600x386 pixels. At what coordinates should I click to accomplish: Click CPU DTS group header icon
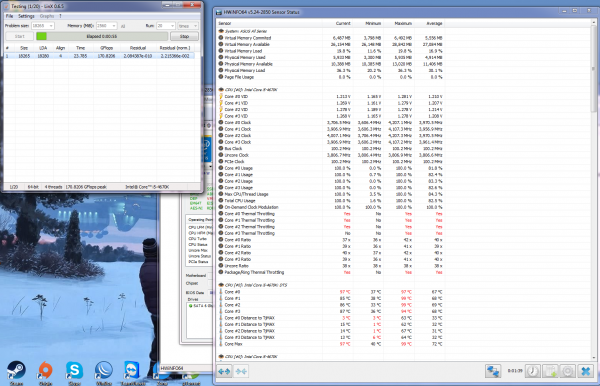coord(221,285)
